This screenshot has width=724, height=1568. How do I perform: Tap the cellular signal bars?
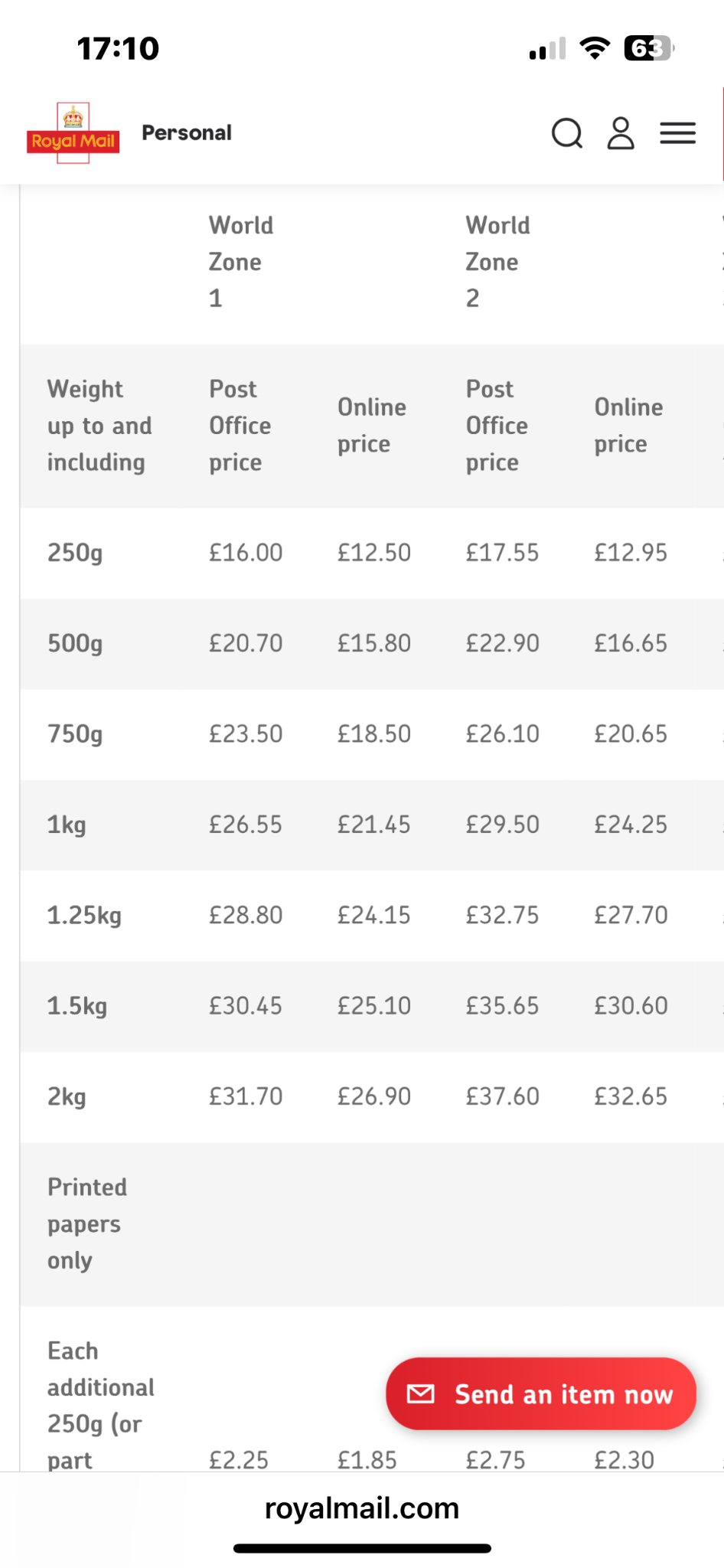pos(547,48)
